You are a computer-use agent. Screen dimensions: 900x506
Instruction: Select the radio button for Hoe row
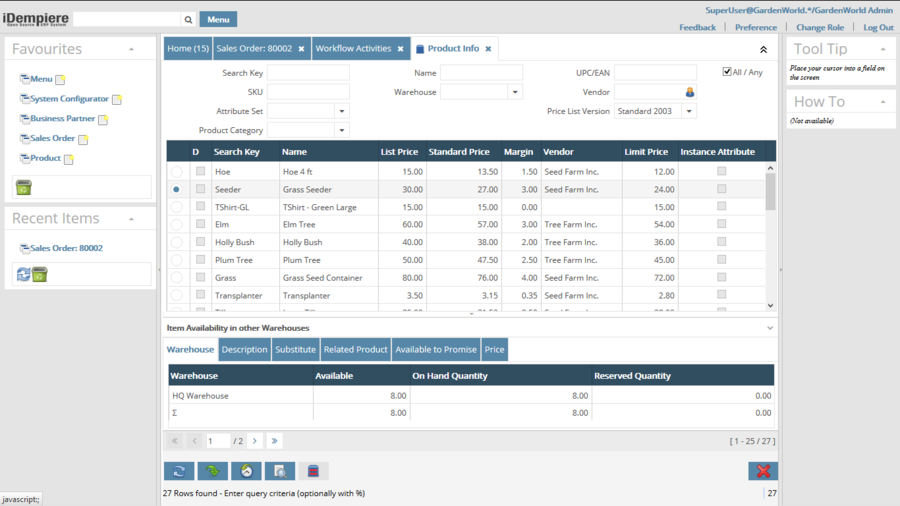point(176,172)
